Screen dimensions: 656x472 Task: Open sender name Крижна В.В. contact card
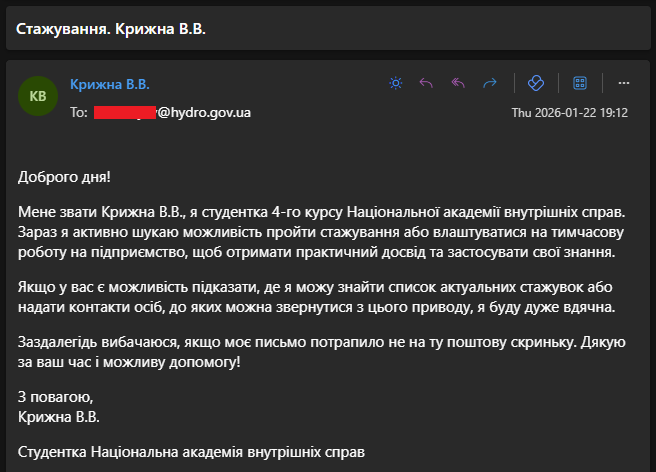[109, 84]
